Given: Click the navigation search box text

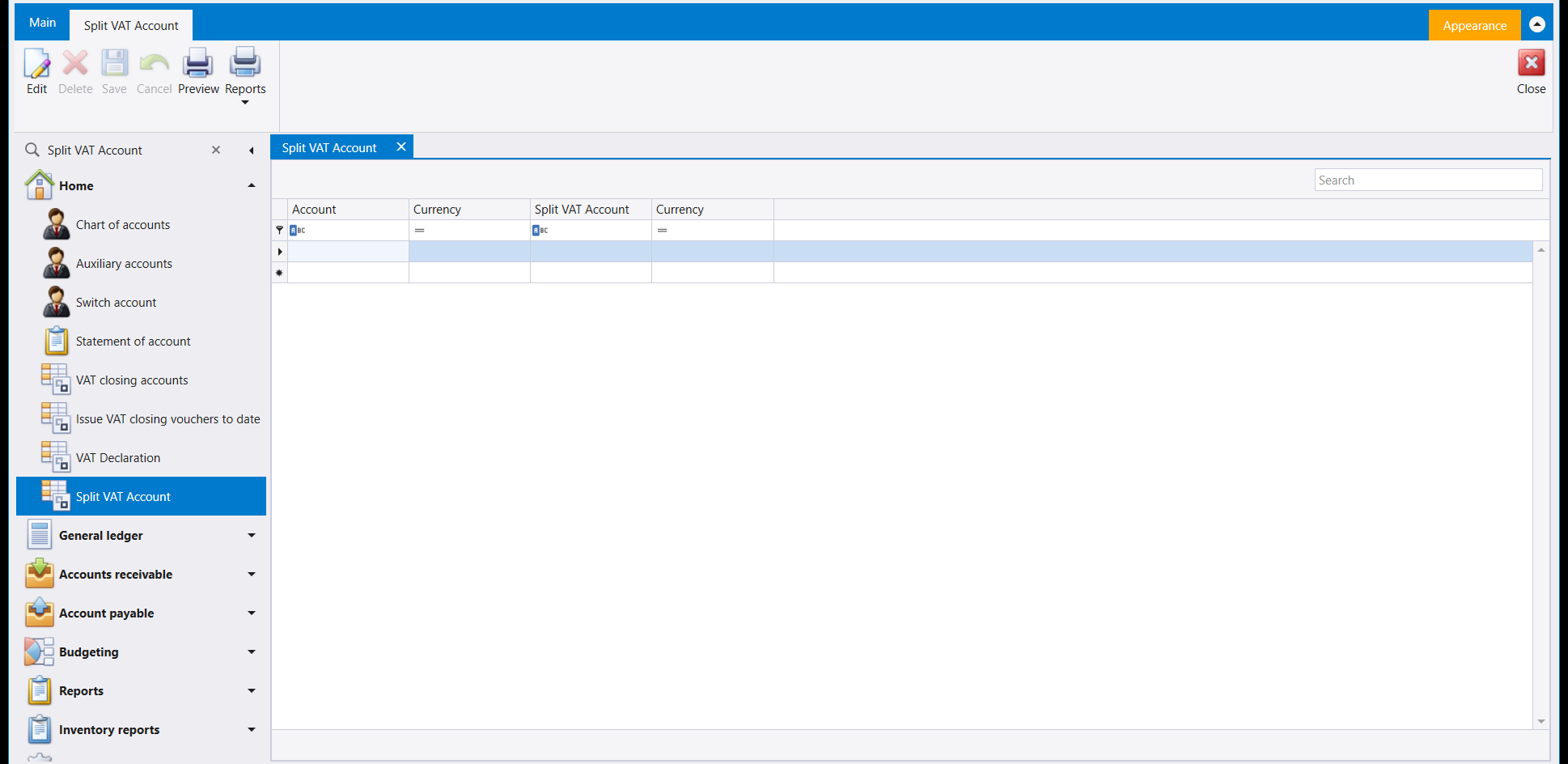Looking at the screenshot, I should coord(95,150).
